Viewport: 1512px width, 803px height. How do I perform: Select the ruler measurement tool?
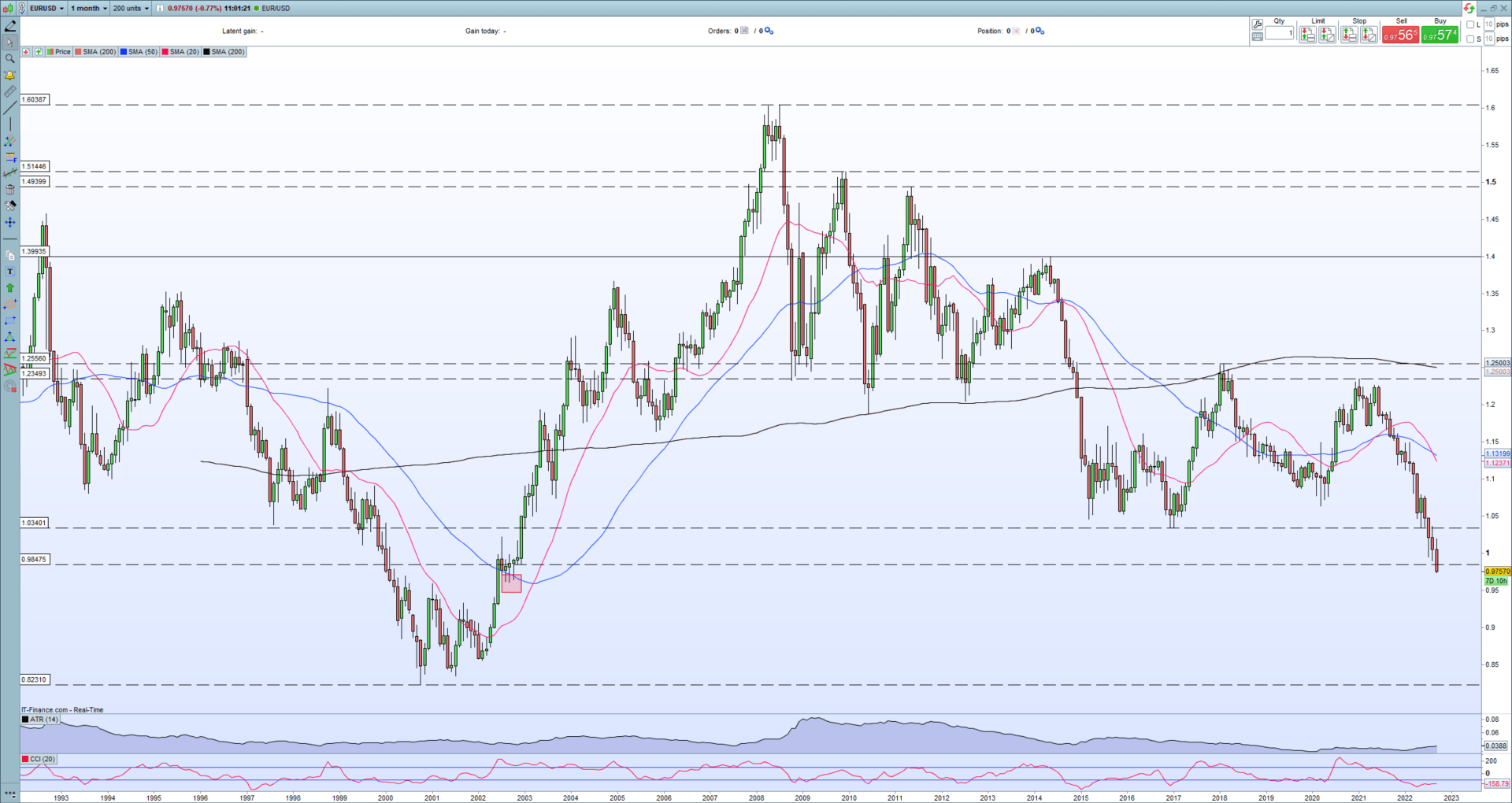[10, 91]
